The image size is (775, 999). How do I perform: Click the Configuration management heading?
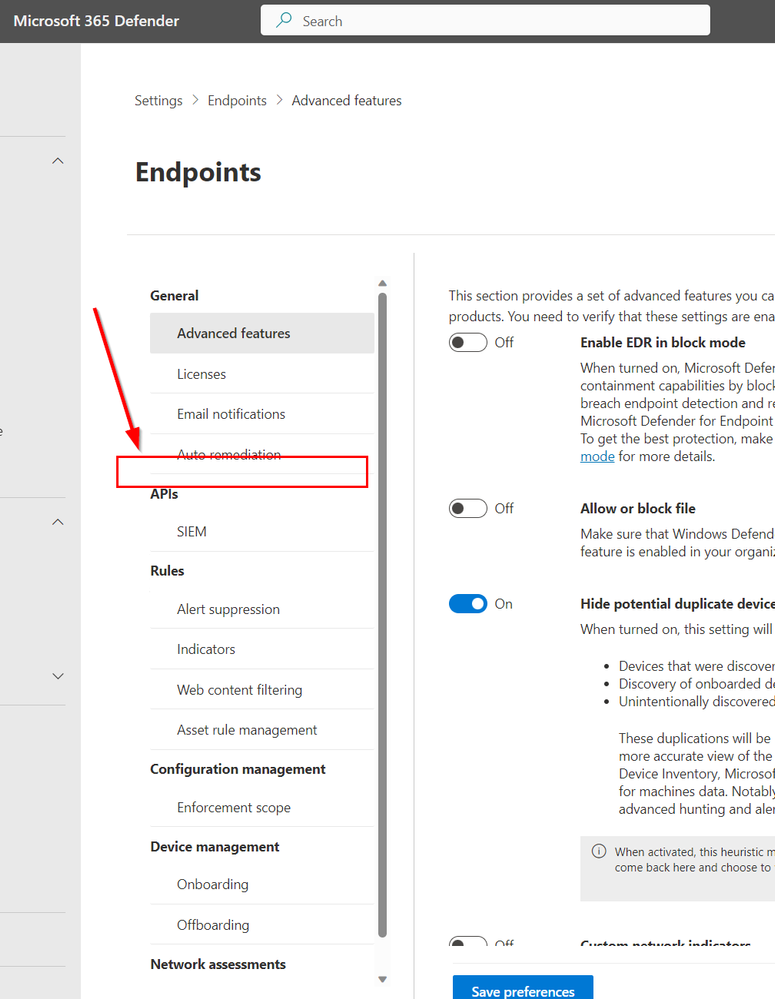coord(238,769)
